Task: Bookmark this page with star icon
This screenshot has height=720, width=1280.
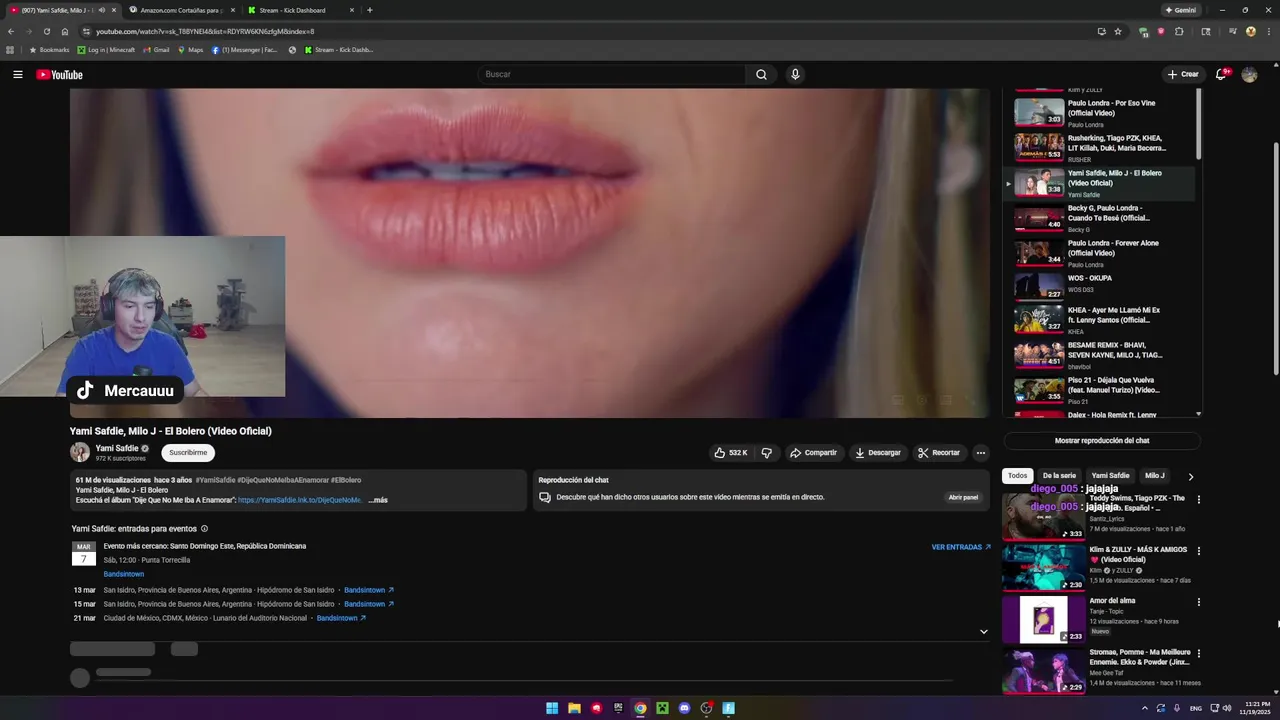Action: click(1118, 31)
